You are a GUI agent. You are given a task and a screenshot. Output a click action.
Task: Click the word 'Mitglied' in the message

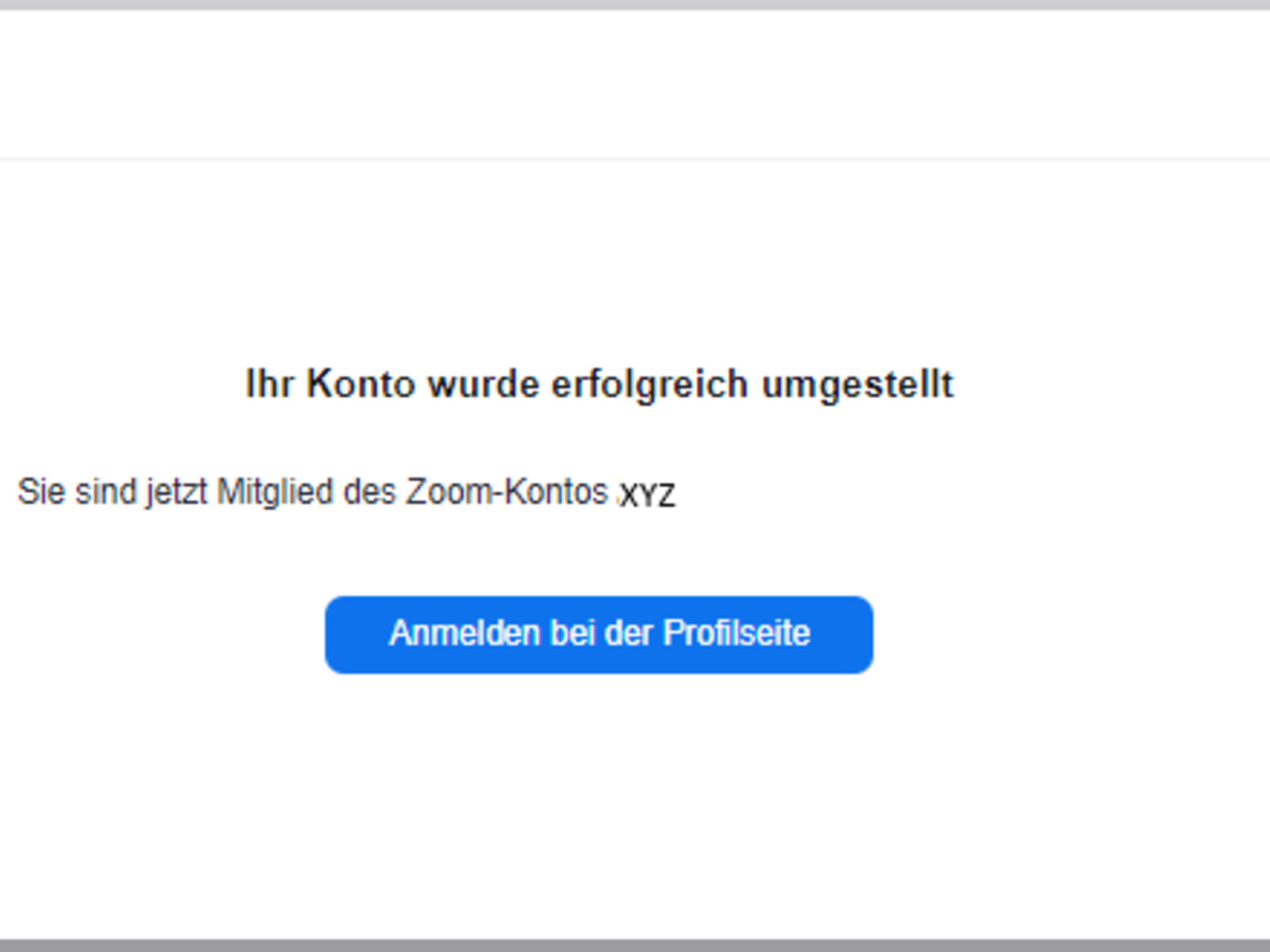(x=275, y=493)
